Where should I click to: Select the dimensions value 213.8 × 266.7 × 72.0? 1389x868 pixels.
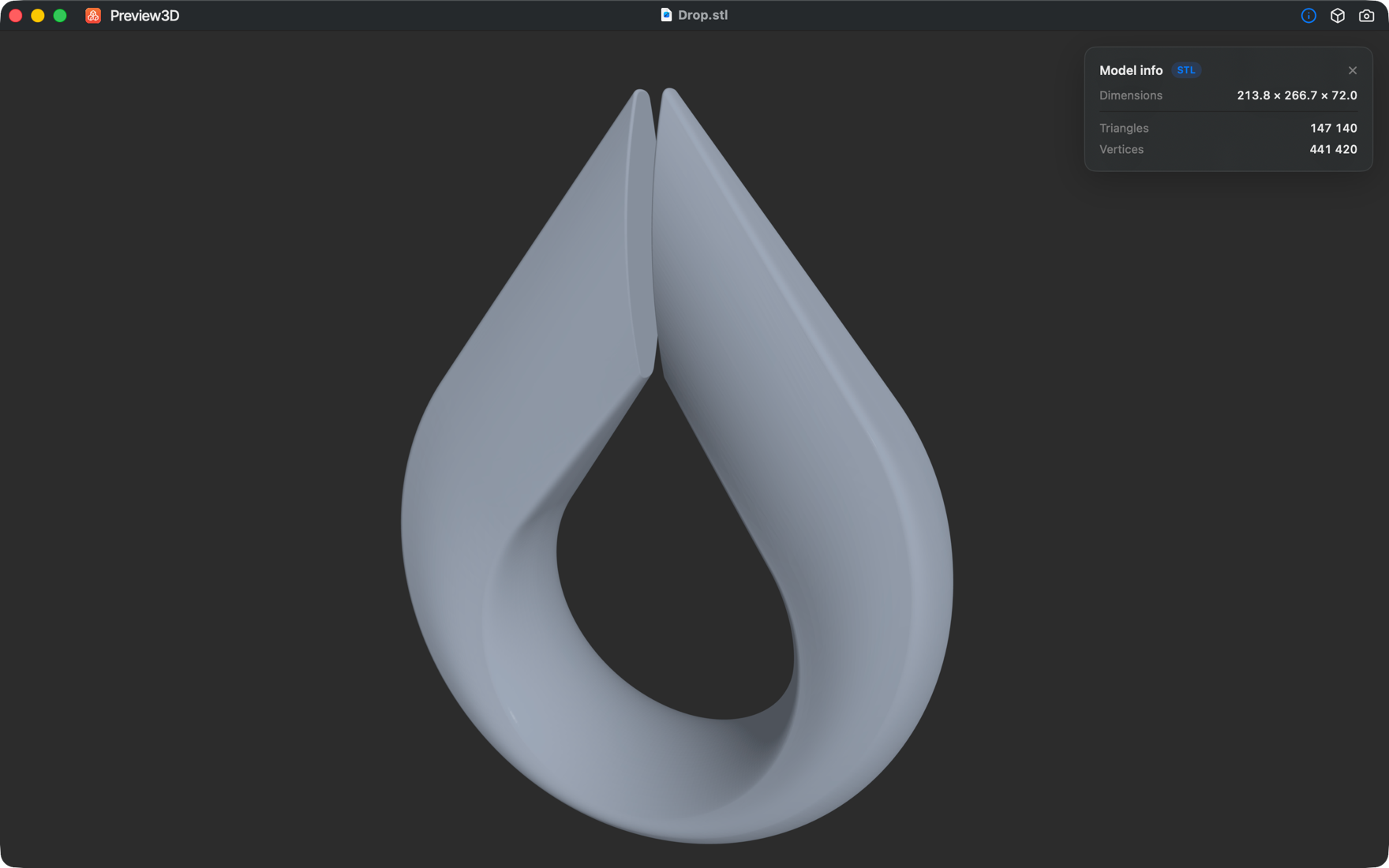1297,95
